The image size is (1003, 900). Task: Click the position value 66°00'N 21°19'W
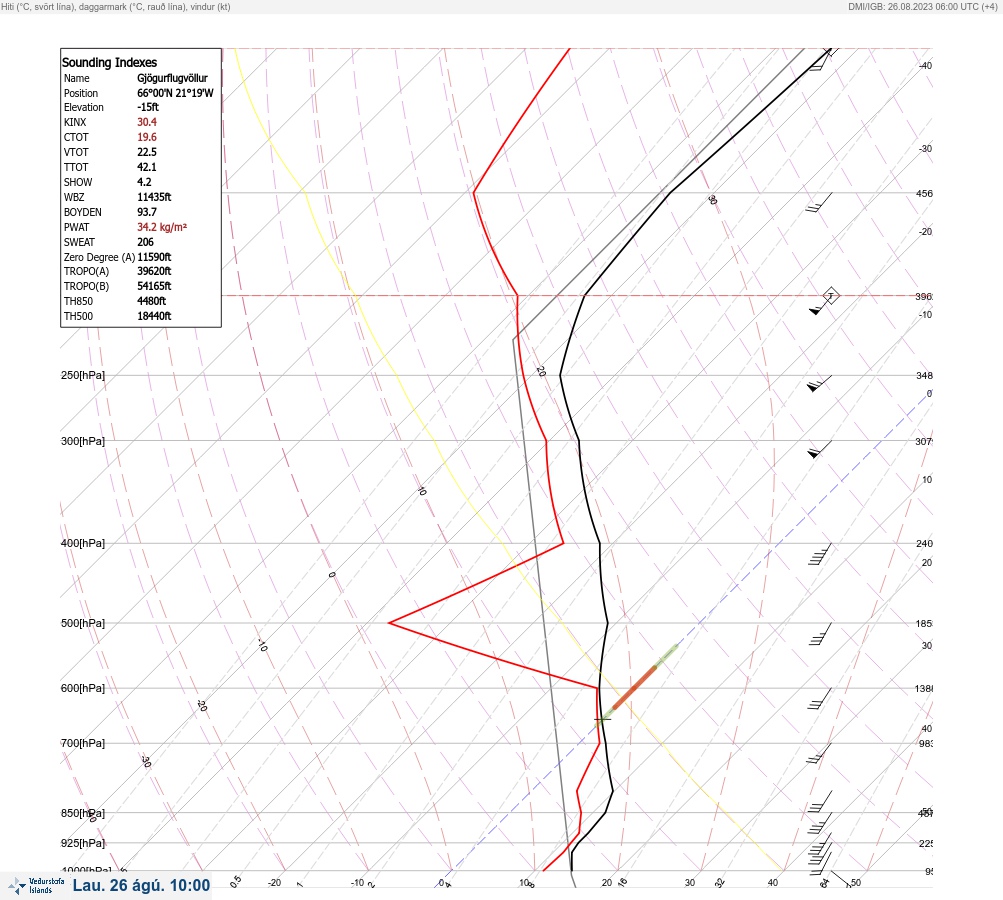(x=175, y=93)
